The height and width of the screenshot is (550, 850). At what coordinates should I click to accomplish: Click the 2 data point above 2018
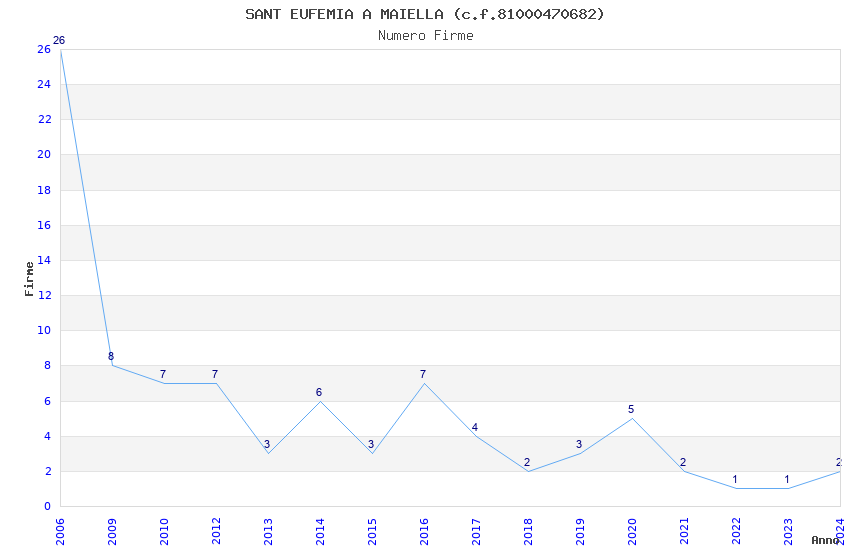coord(526,462)
